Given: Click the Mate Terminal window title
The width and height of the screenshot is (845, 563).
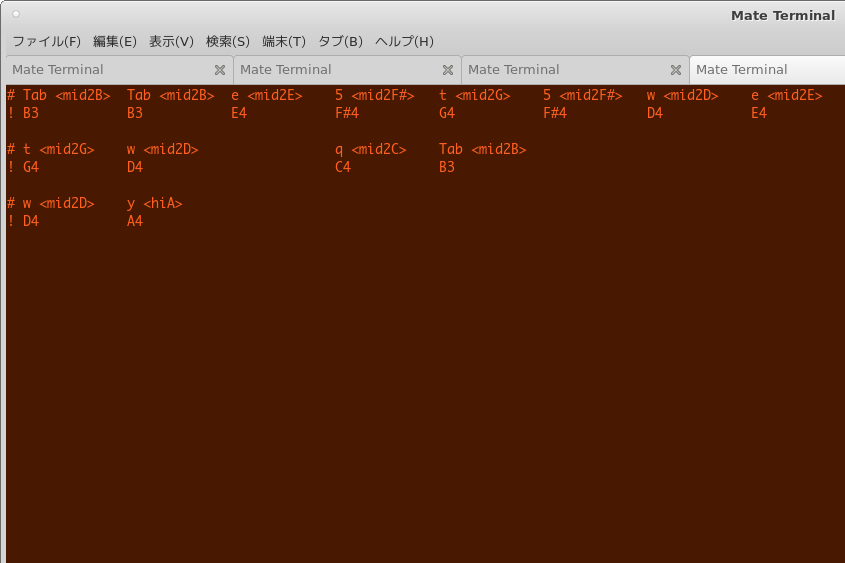Looking at the screenshot, I should [x=782, y=15].
